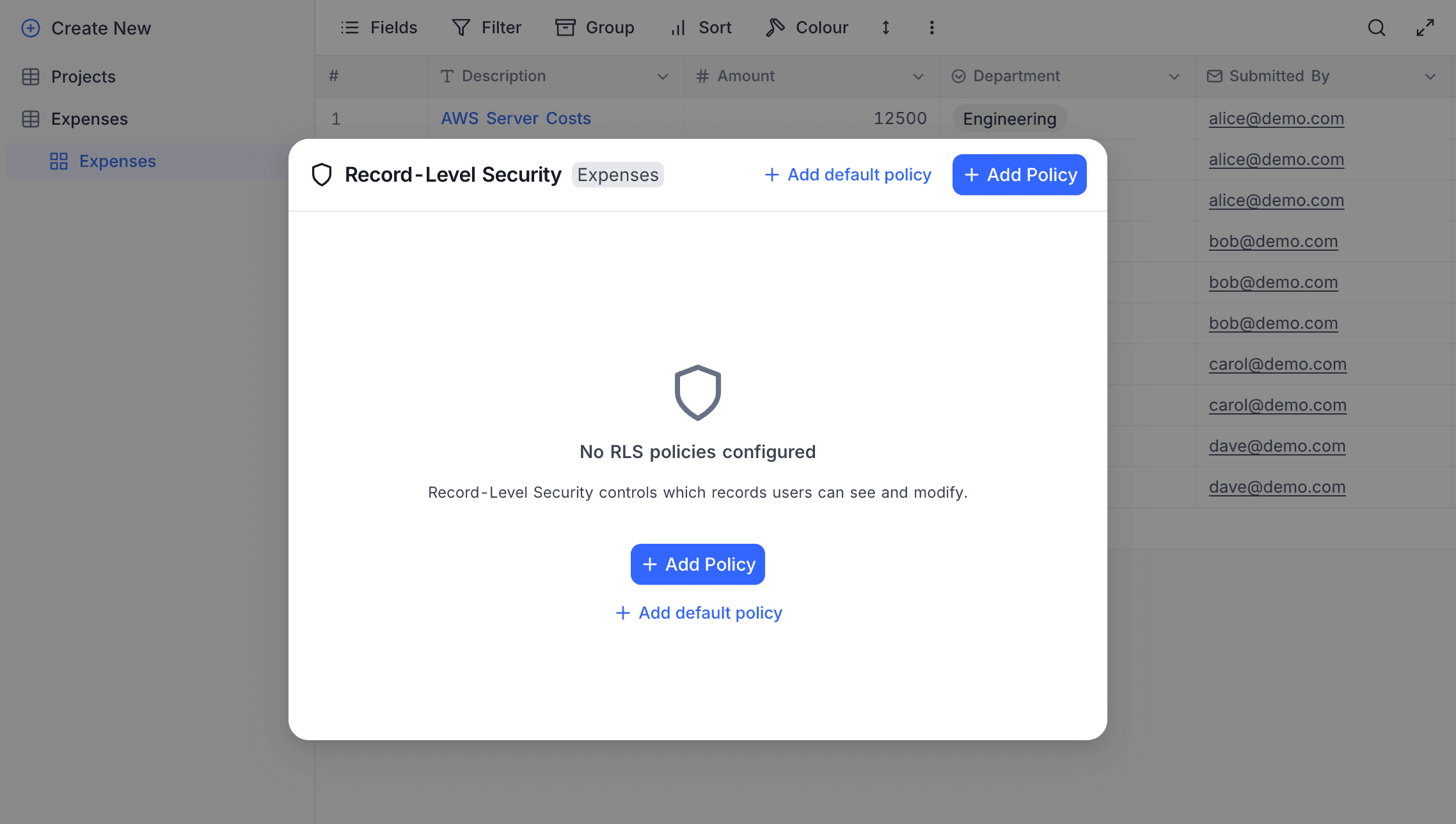
Task: Click the shield icon beside Record-Level Security
Action: click(x=322, y=175)
